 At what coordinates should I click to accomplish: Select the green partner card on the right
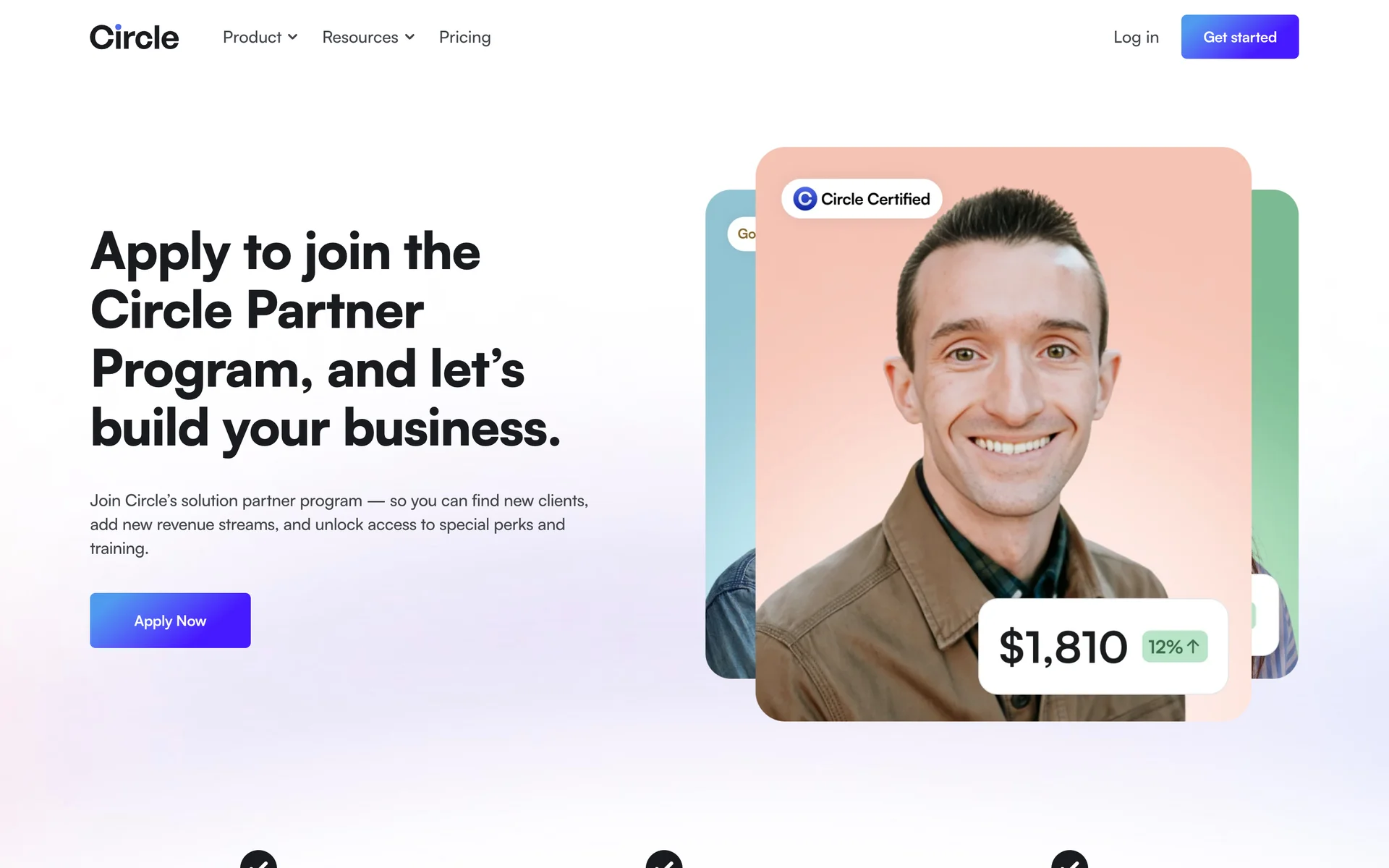coord(1275,434)
